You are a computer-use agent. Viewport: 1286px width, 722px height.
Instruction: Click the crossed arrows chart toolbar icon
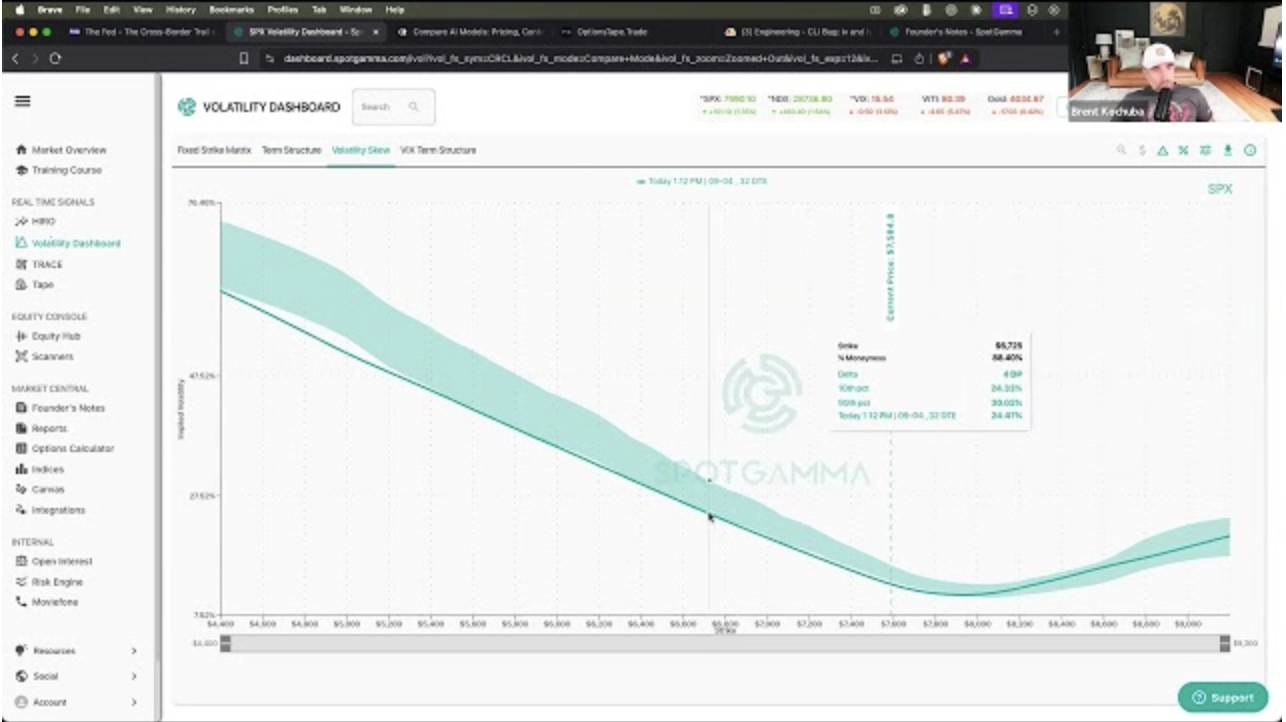pos(1184,150)
